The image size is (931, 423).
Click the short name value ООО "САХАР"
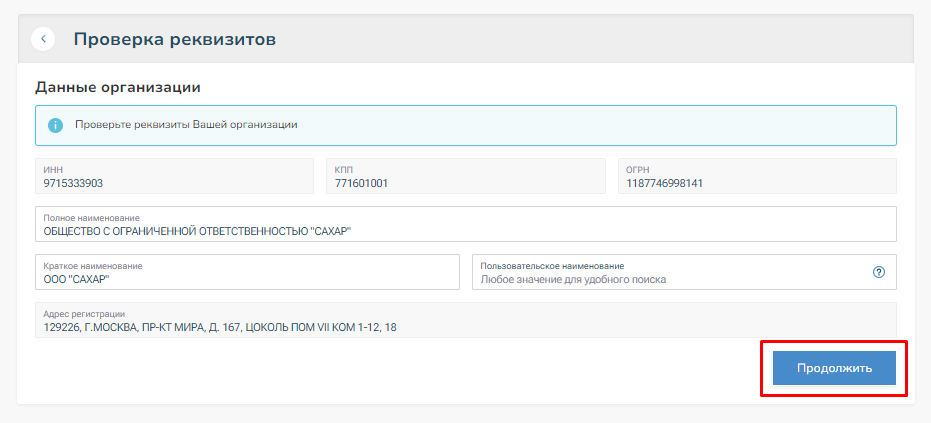[76, 279]
